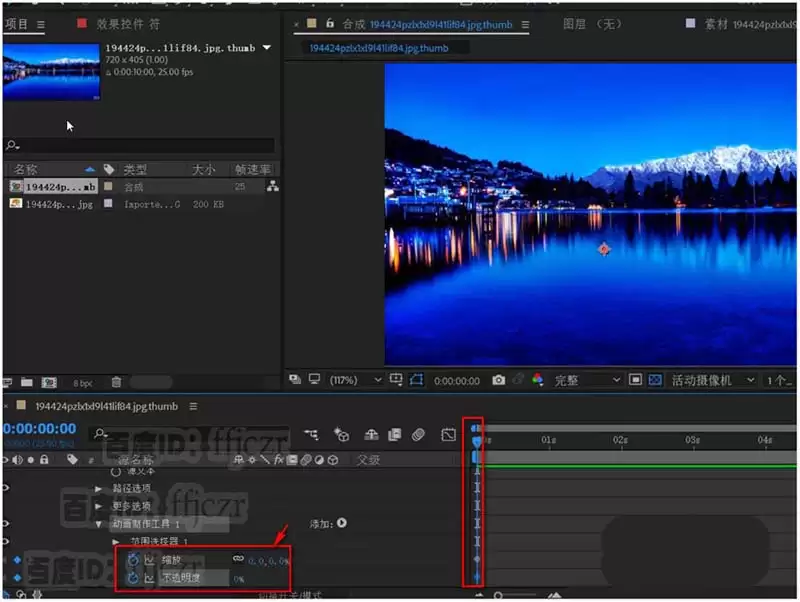Click the project preview thumbnail
The height and width of the screenshot is (602, 800).
click(x=52, y=71)
